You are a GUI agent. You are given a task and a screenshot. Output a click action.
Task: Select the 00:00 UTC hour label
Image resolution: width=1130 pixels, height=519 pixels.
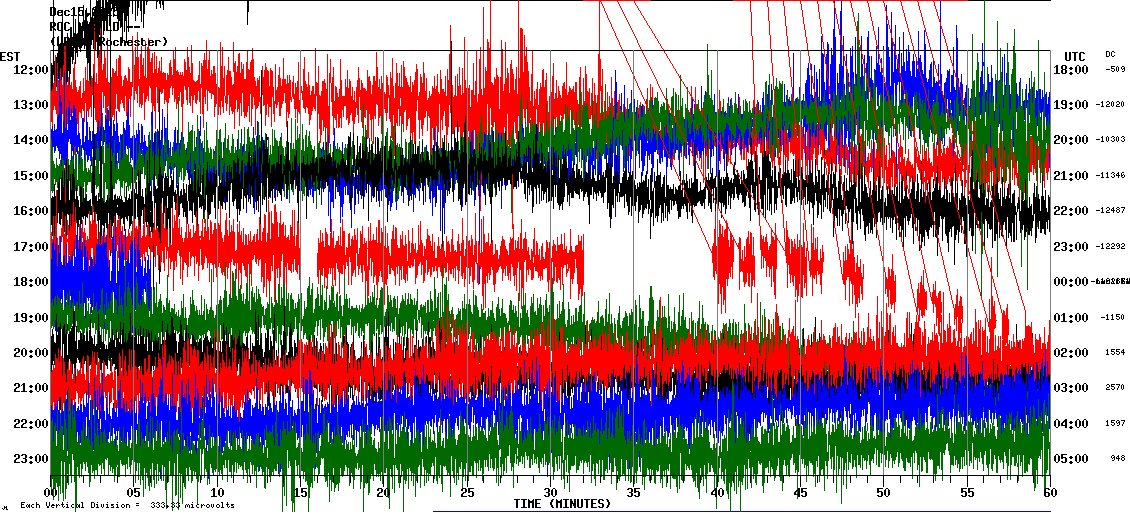(x=1072, y=282)
